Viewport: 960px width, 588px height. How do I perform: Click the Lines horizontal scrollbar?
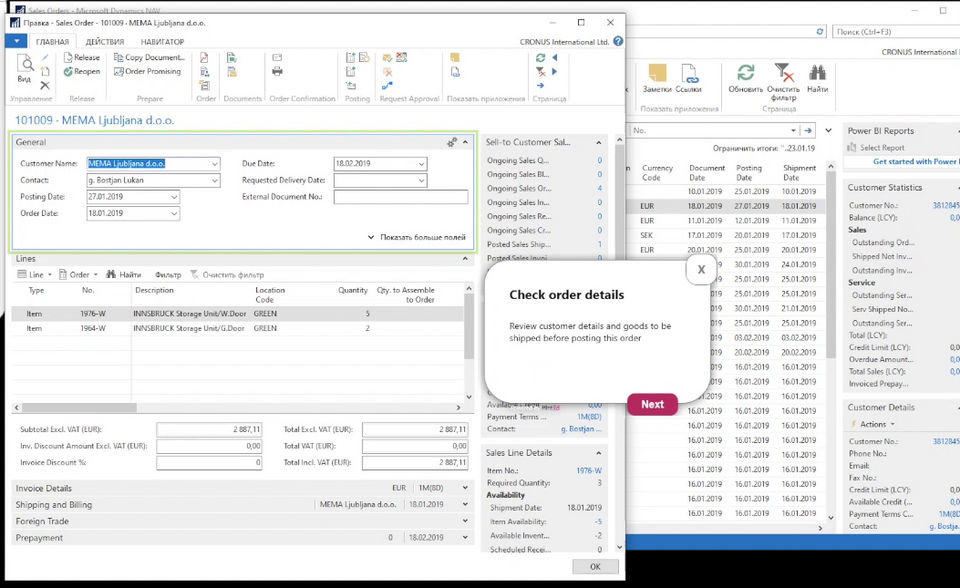pyautogui.click(x=79, y=407)
